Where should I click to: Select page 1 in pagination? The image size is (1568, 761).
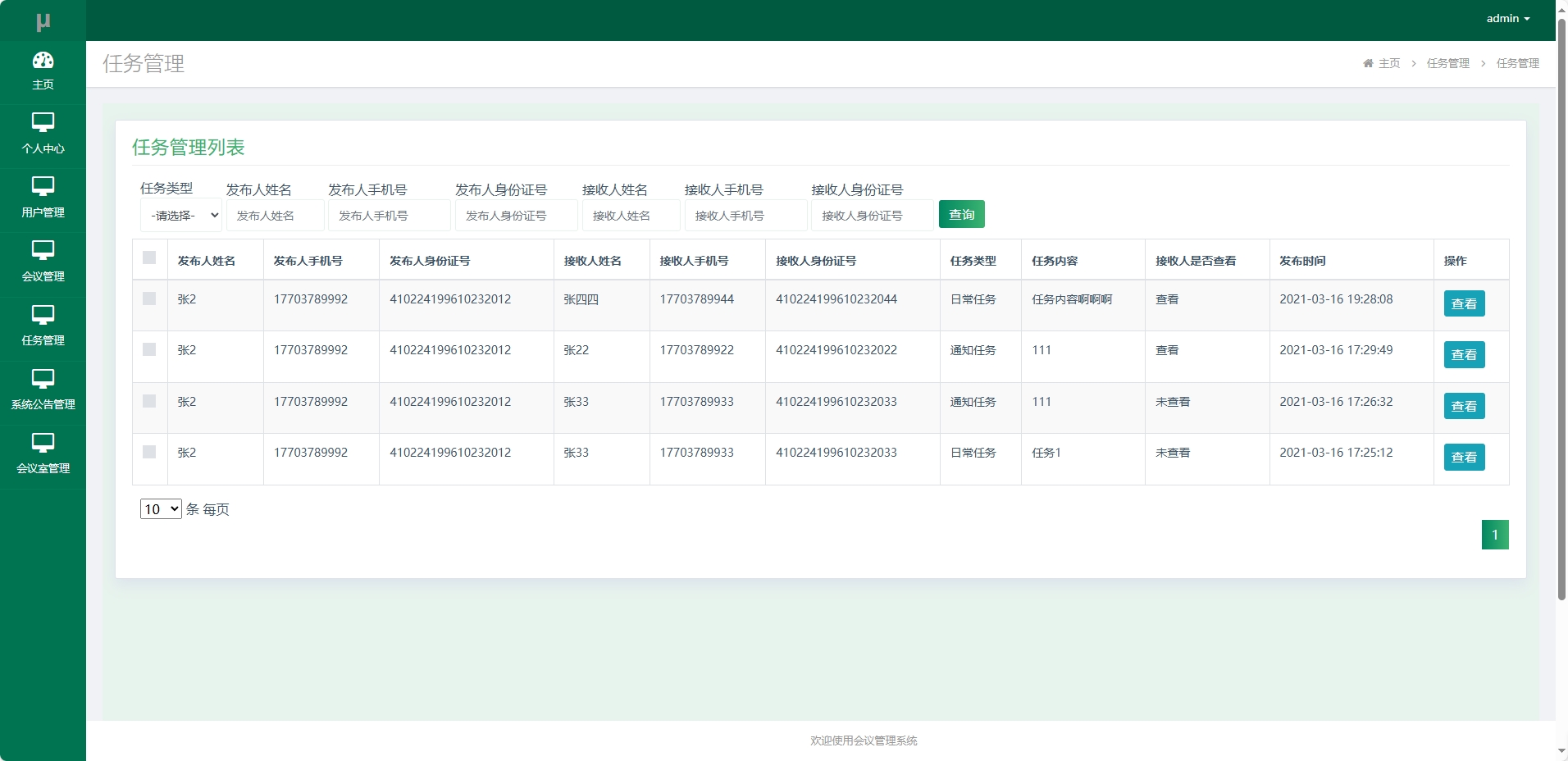point(1495,534)
